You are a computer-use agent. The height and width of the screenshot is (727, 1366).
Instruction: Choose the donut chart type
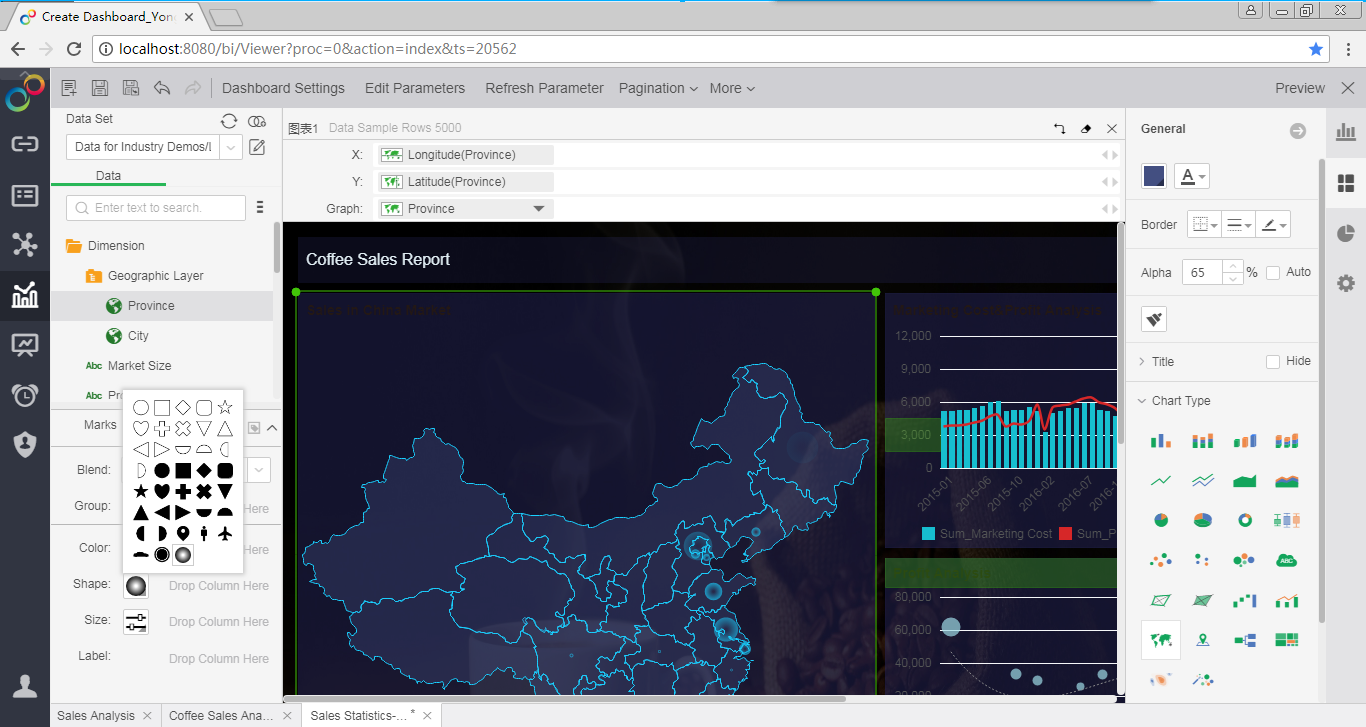1245,520
